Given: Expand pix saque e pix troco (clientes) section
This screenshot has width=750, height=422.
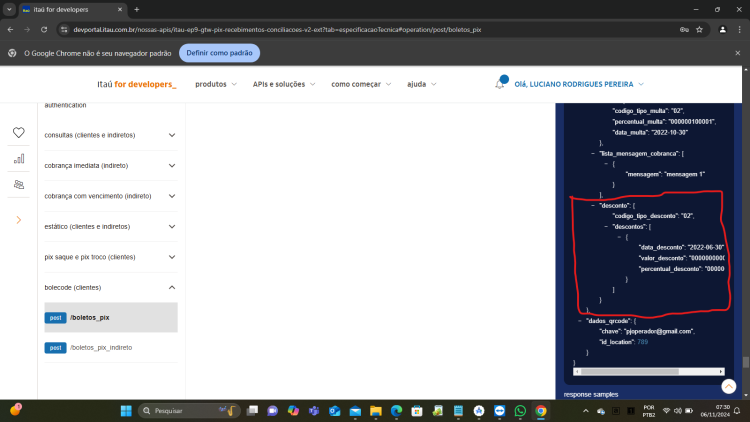Looking at the screenshot, I should point(111,257).
